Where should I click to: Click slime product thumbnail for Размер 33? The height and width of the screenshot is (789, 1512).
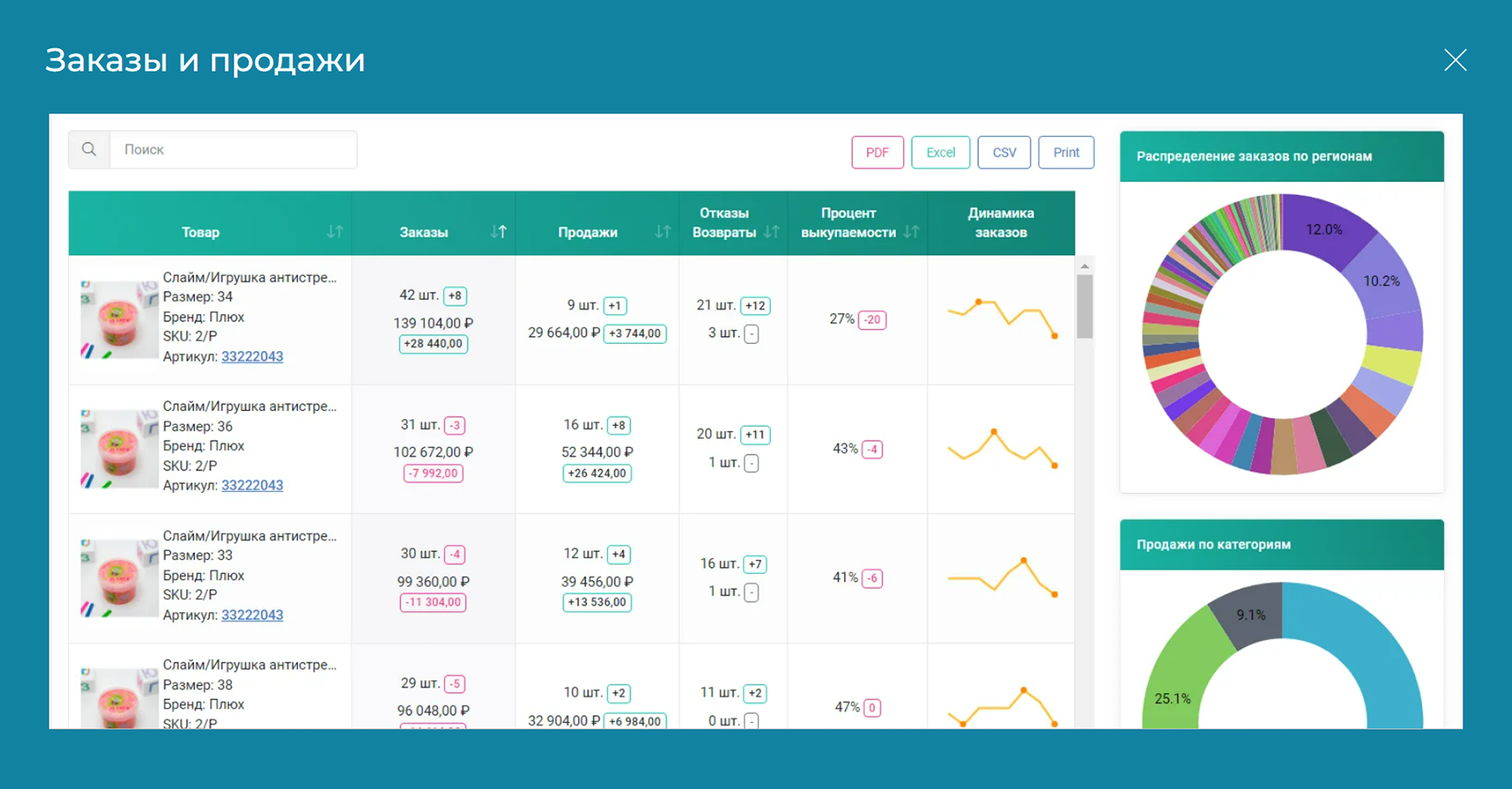coord(119,577)
